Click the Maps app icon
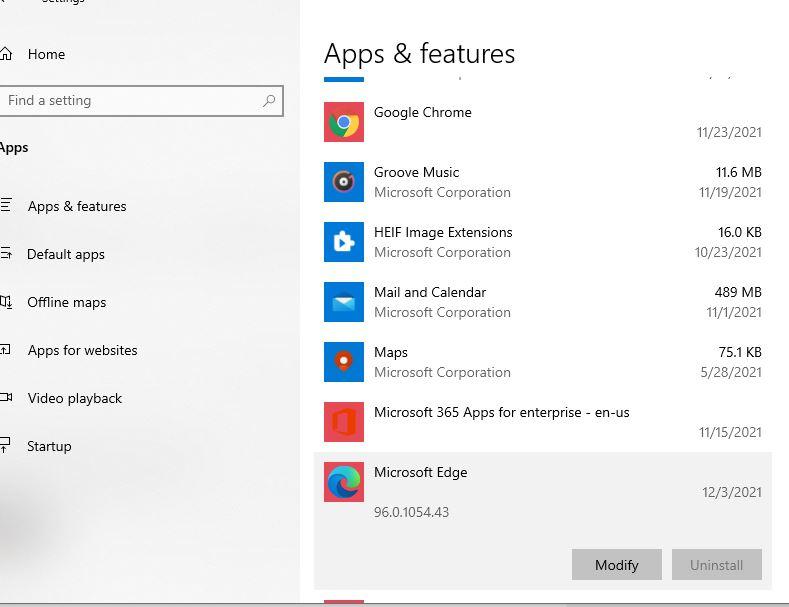 344,362
